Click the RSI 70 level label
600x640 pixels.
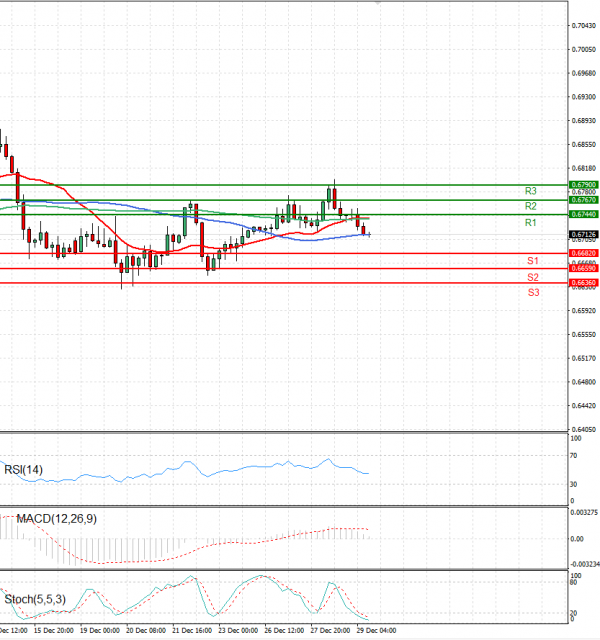(x=573, y=456)
